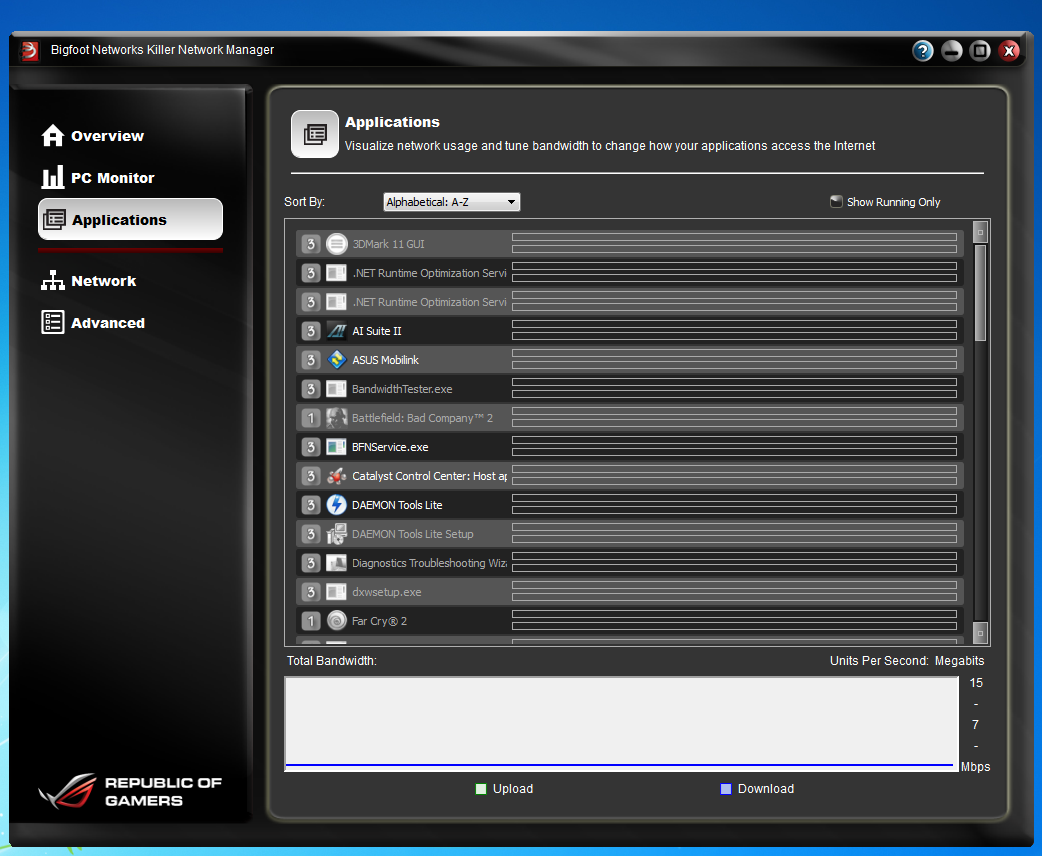
Task: Click the Battlefield: Bad Company 2 icon
Action: tap(337, 418)
